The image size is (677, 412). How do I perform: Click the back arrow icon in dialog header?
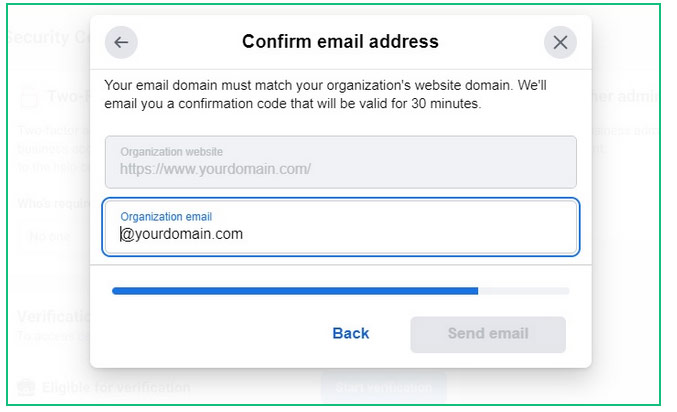[x=121, y=42]
